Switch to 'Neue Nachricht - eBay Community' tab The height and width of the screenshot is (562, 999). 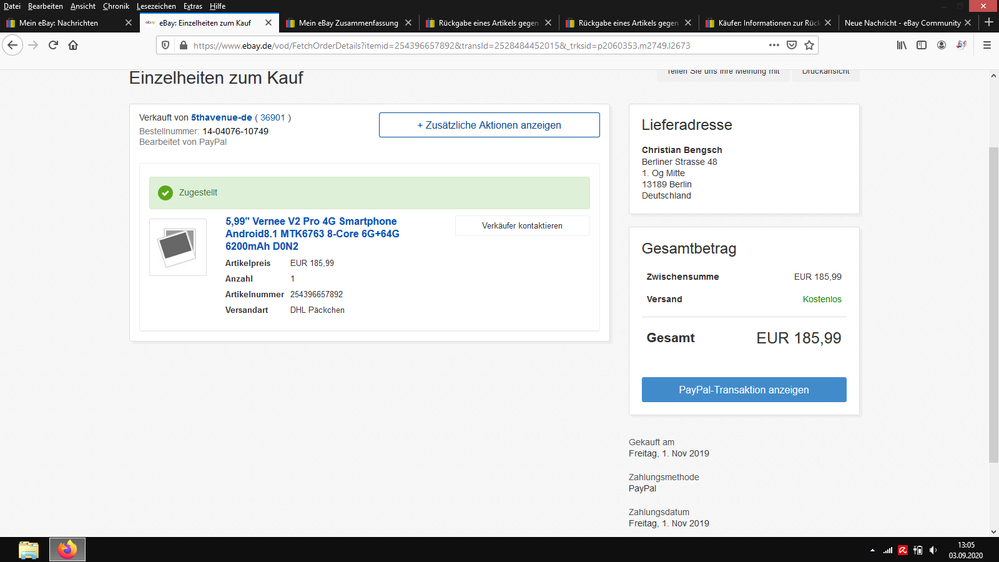tap(902, 22)
